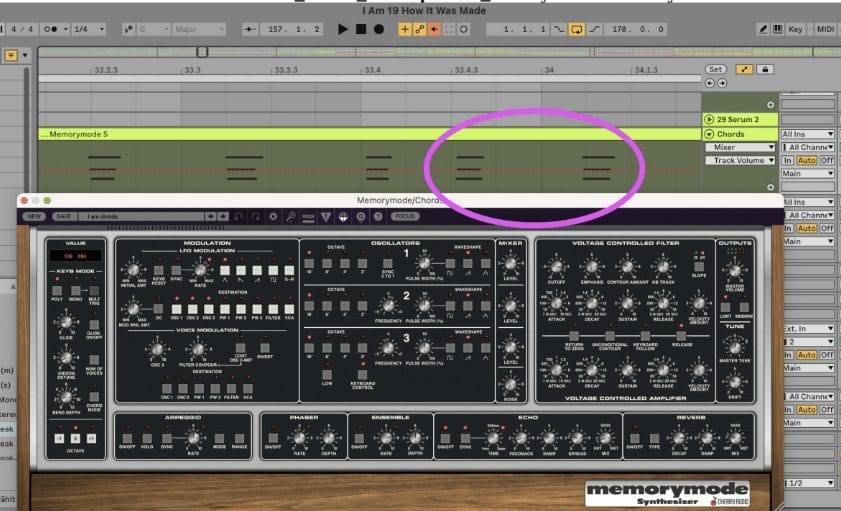The width and height of the screenshot is (841, 511).
Task: Toggle the Punch-In switch
Action: click(x=559, y=29)
